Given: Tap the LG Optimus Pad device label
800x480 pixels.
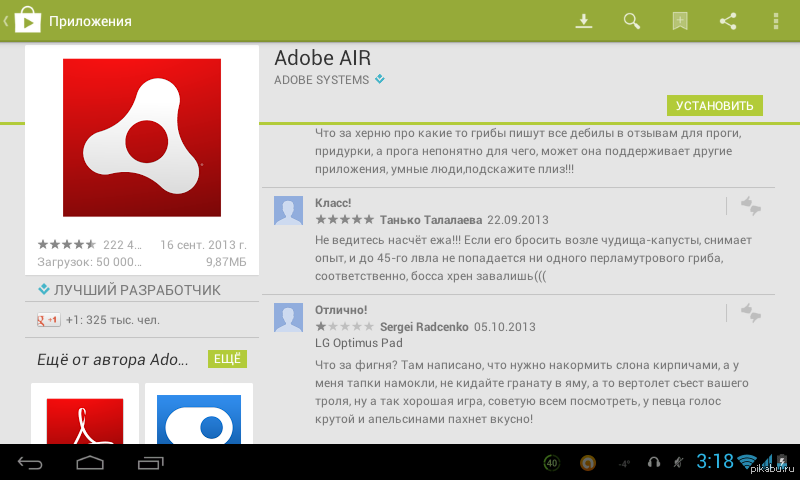Looking at the screenshot, I should pos(359,343).
